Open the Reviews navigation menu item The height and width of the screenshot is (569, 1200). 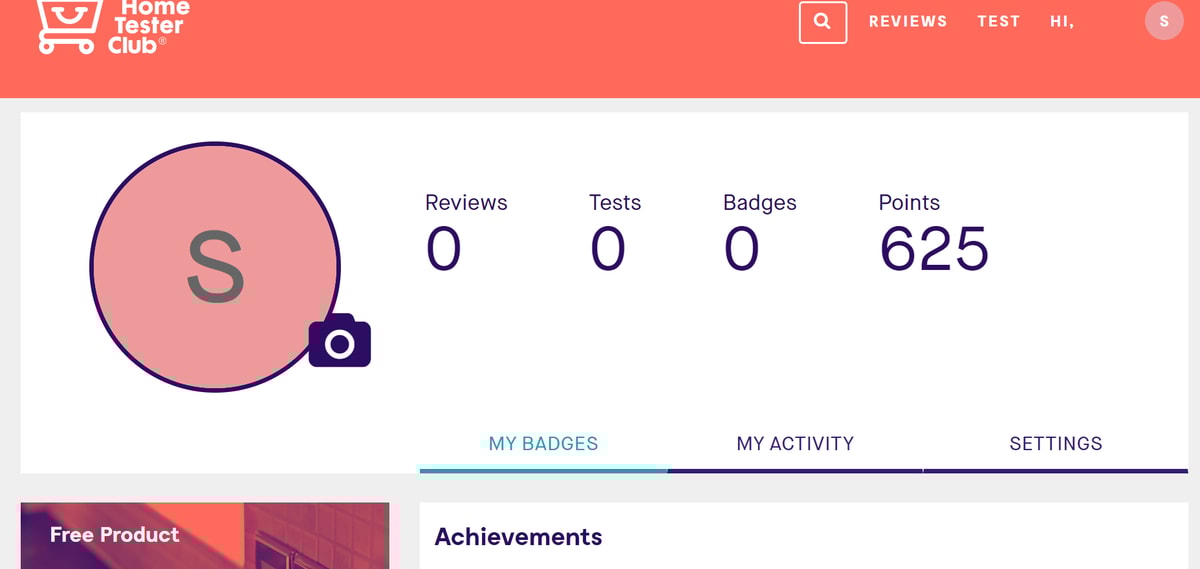click(x=907, y=21)
